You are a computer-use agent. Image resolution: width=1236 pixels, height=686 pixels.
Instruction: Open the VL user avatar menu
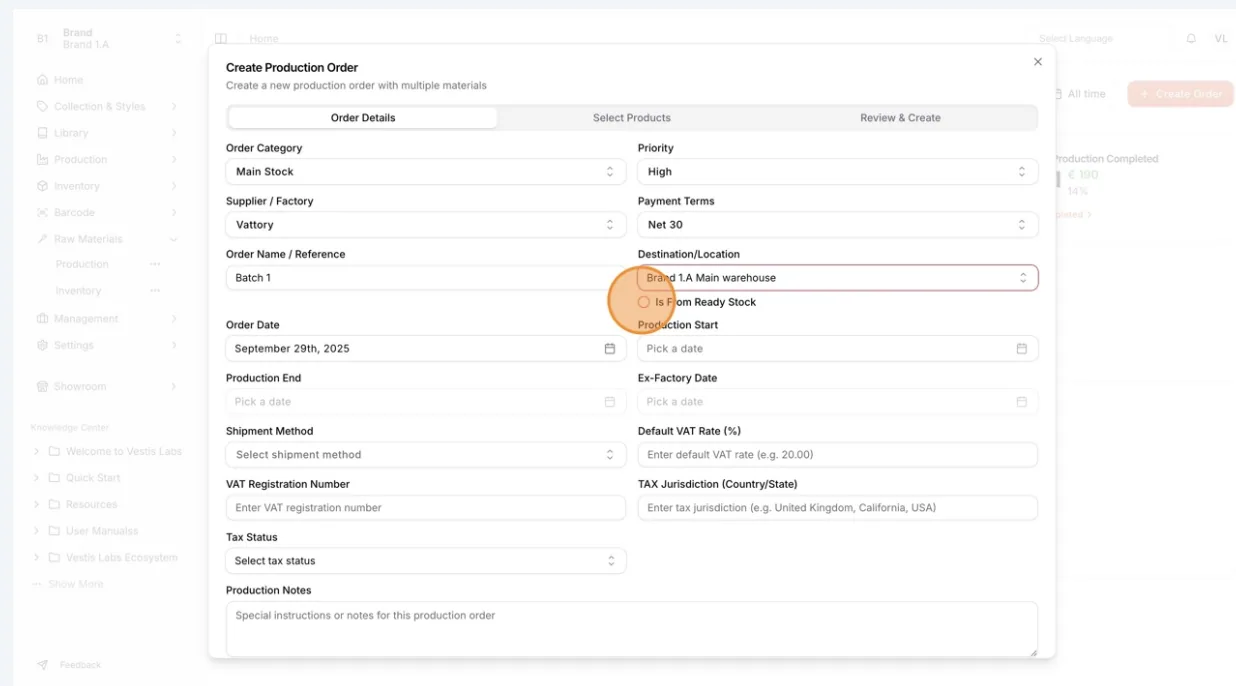[x=1221, y=39]
